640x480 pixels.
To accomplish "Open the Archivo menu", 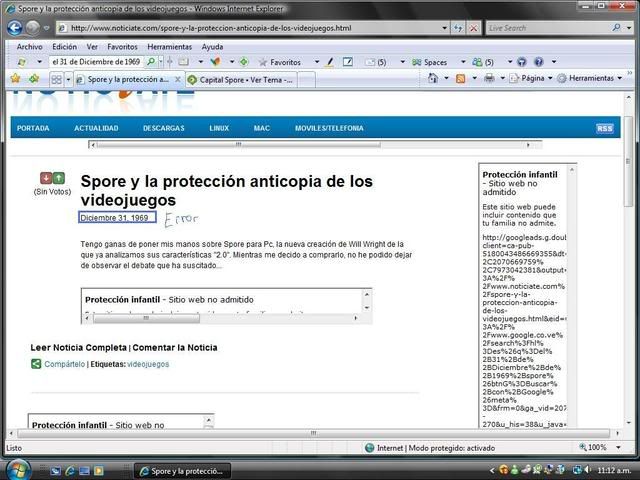I will pos(29,47).
